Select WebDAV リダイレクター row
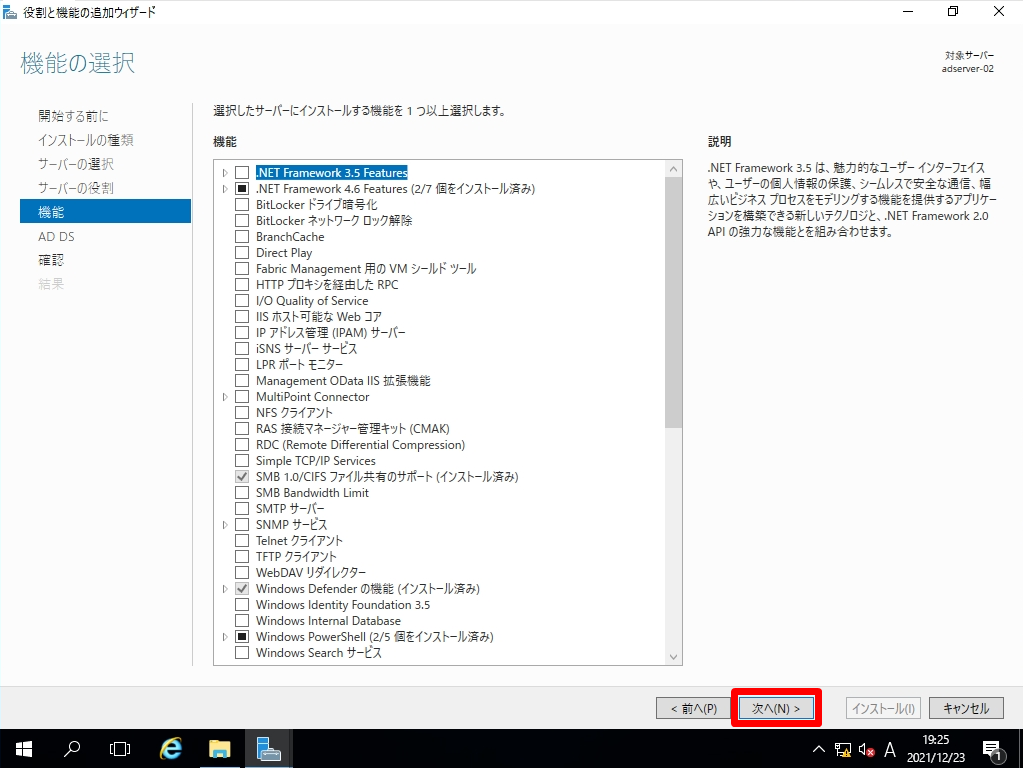Screen dimensions: 1023x768 311,573
